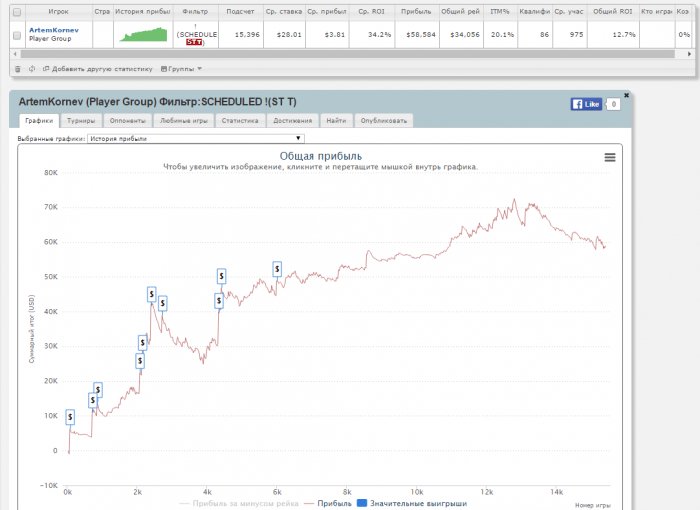Open the Опубликовать tab
700x510 pixels.
pos(383,121)
